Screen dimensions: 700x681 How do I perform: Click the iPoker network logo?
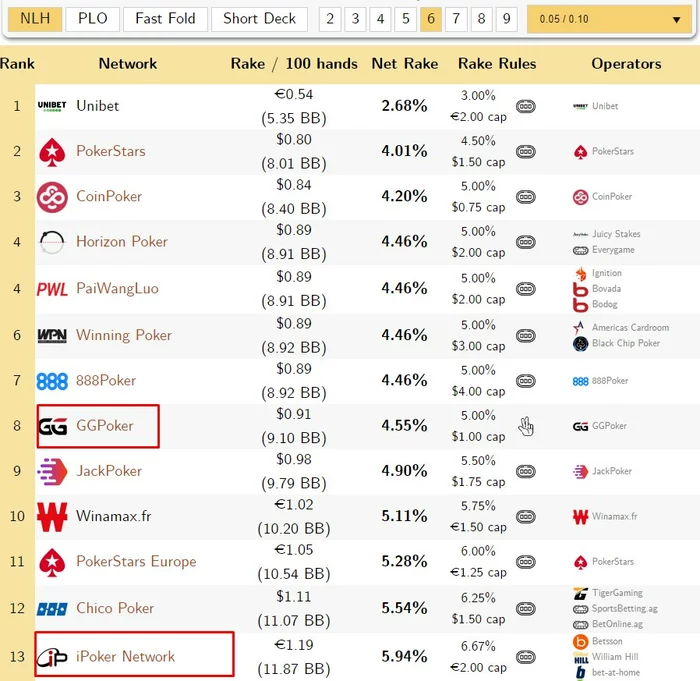point(52,657)
